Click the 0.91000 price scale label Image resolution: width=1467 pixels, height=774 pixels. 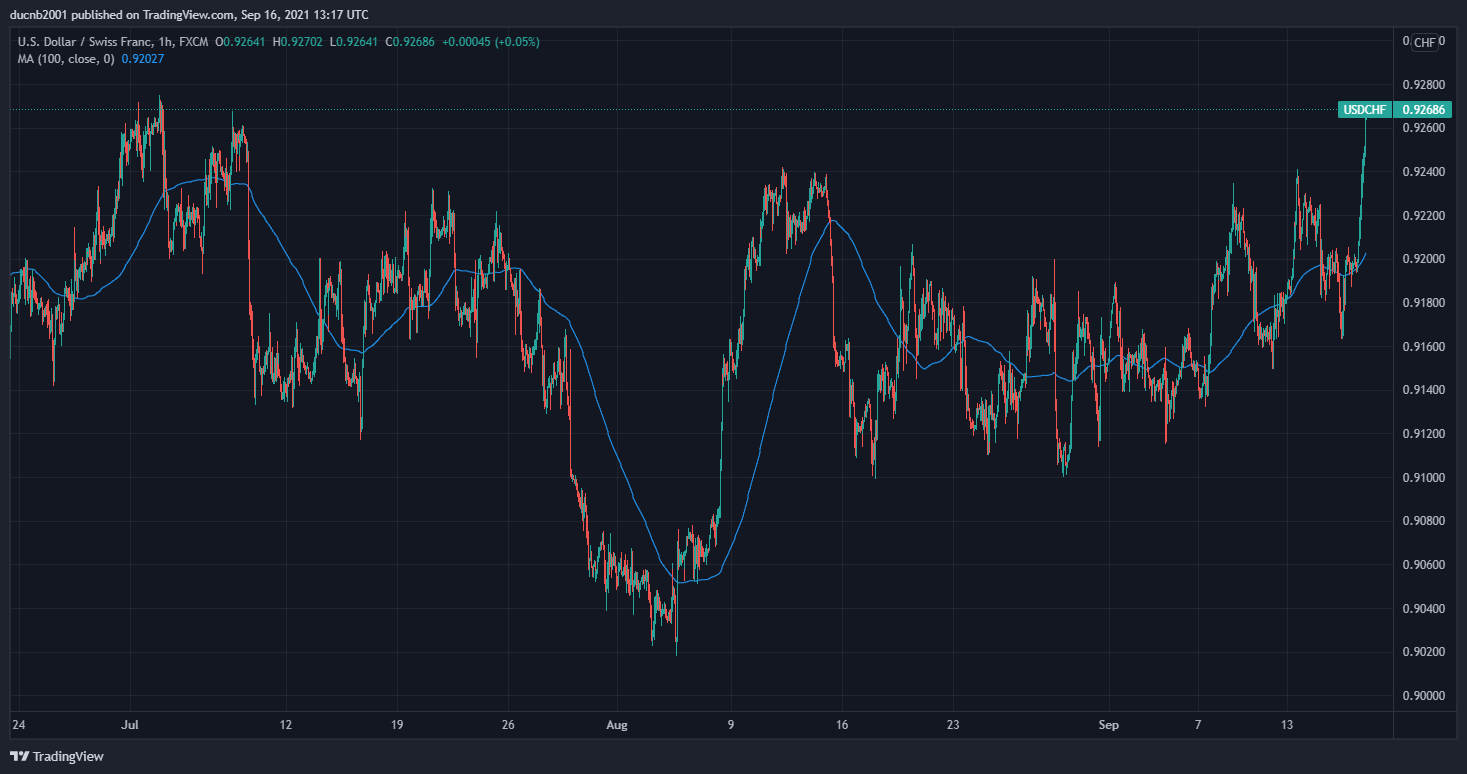[1423, 477]
